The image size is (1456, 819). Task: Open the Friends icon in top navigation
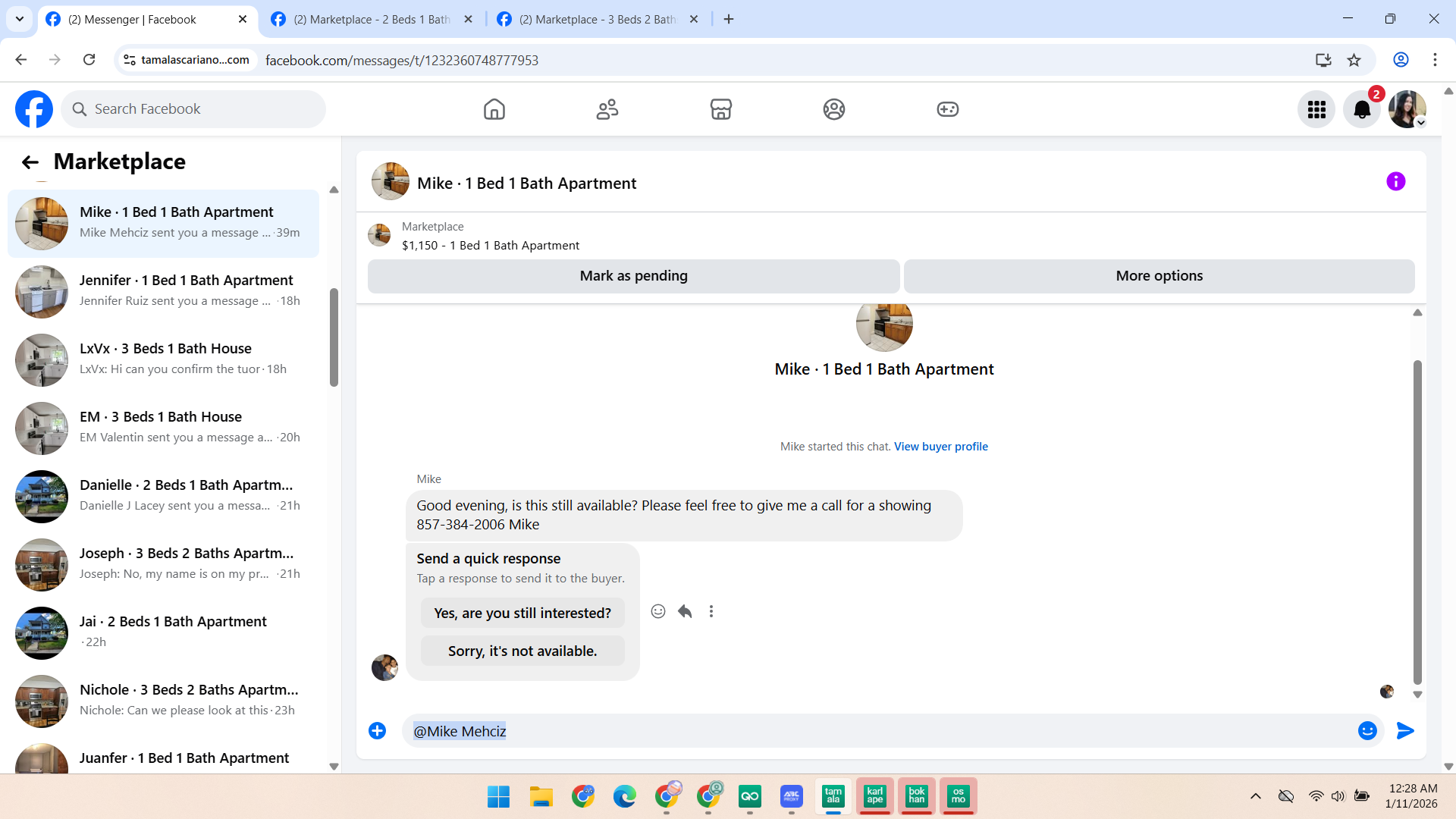607,109
